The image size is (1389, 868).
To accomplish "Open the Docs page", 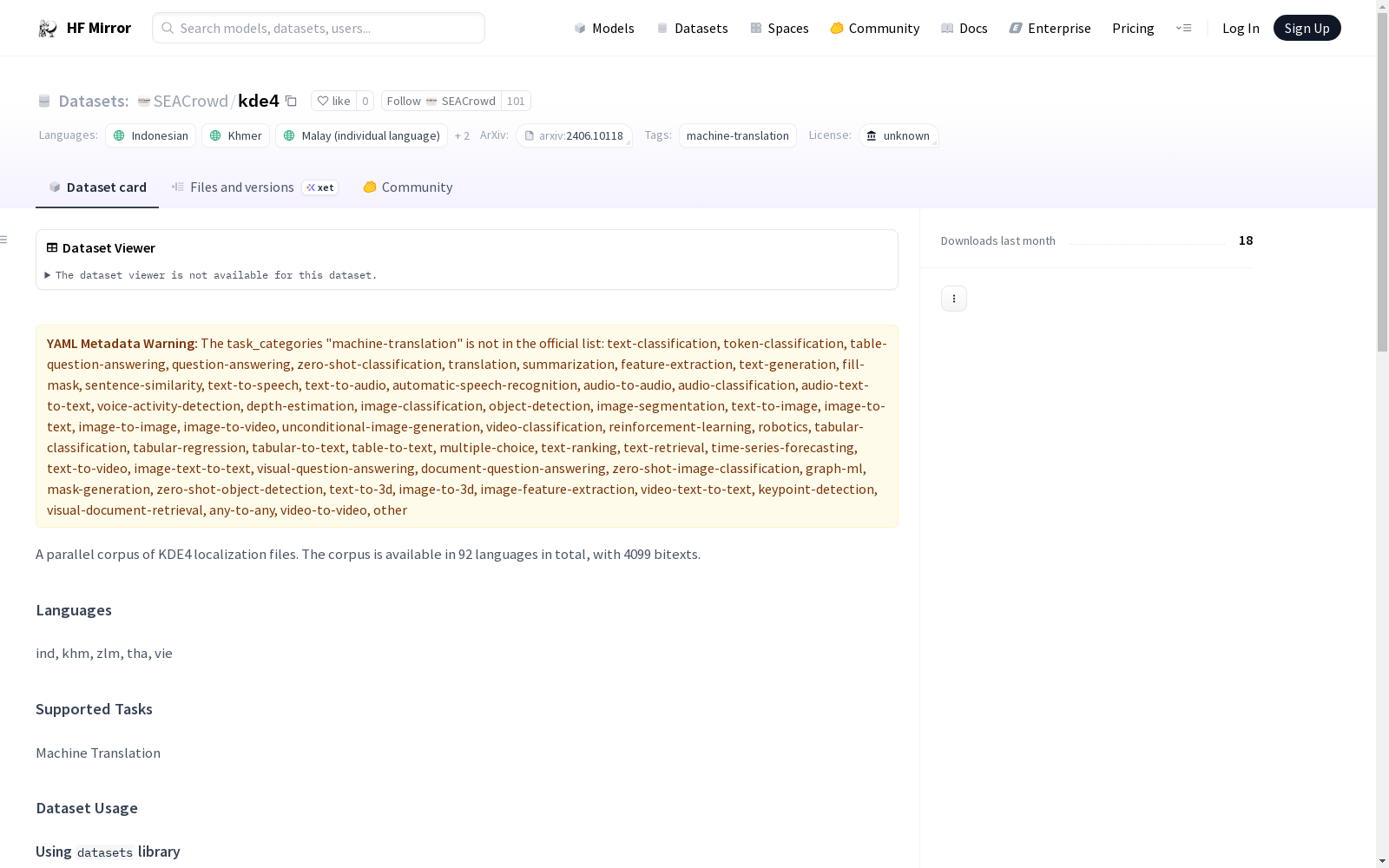I will pyautogui.click(x=964, y=28).
